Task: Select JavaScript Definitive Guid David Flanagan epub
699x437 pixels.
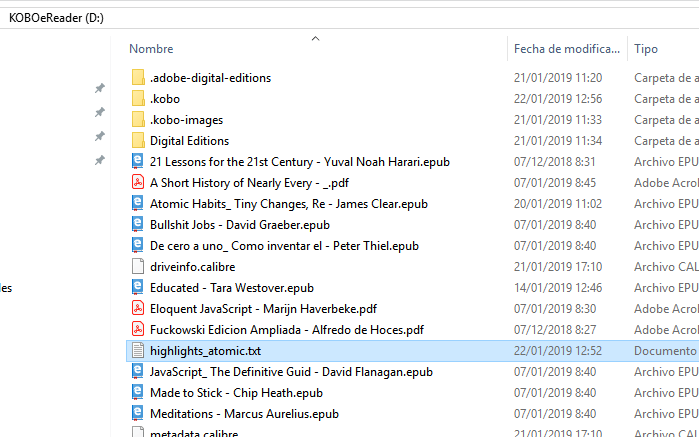Action: (x=291, y=371)
